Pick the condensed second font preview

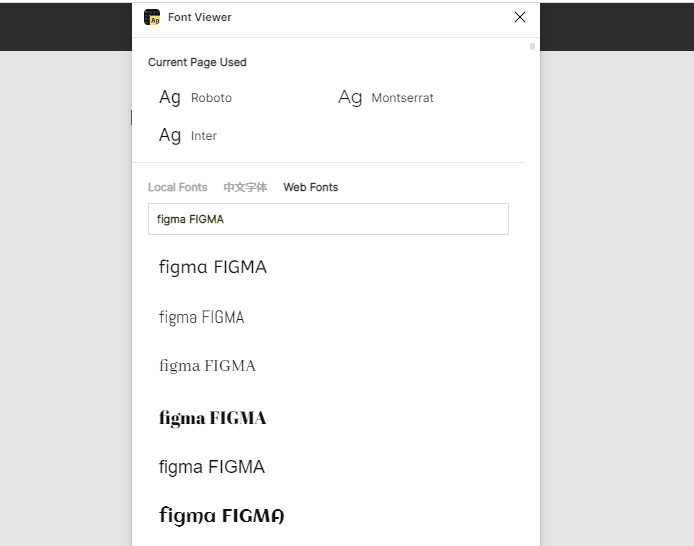[201, 317]
